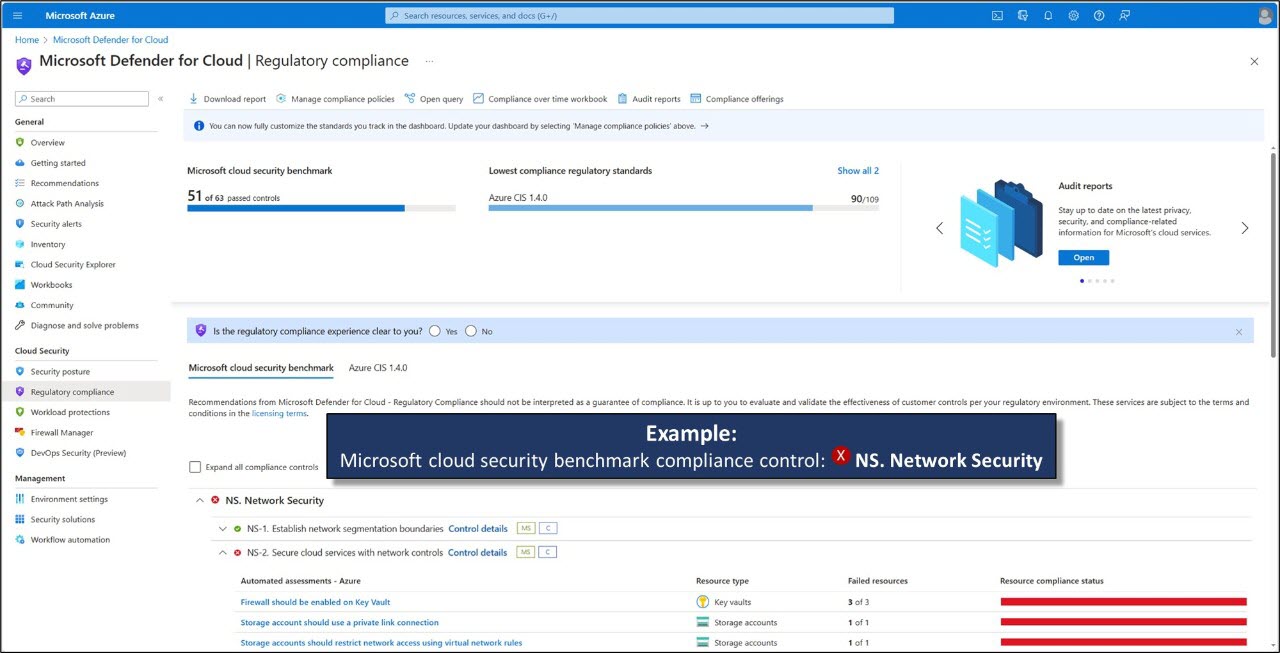
Task: Open the Directories and subscriptions filter icon
Action: 1023,16
